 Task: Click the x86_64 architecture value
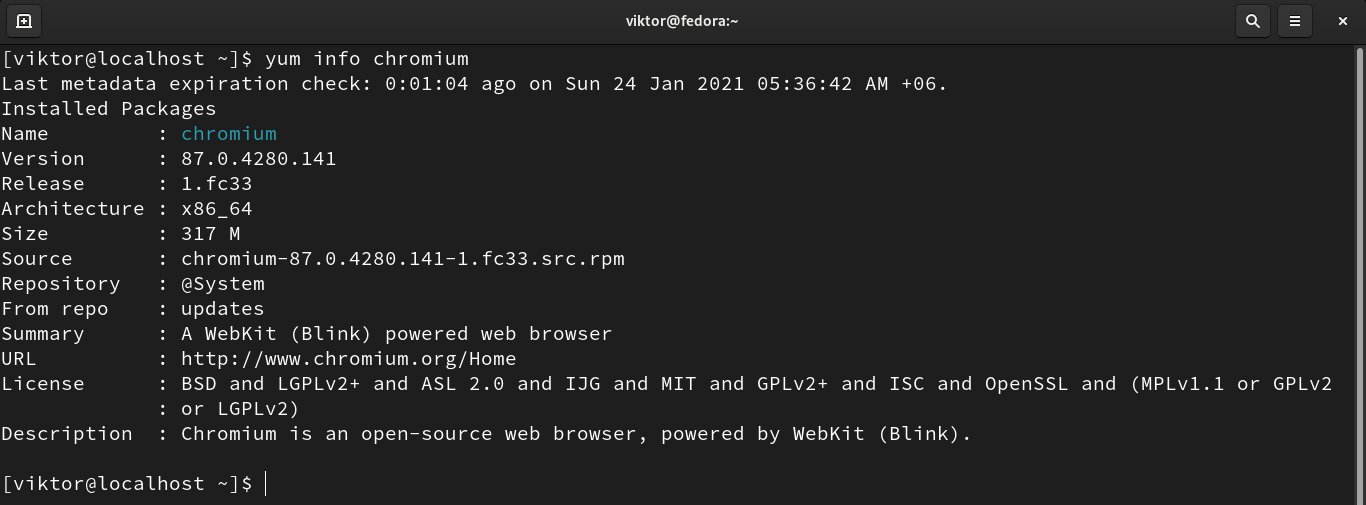(216, 209)
